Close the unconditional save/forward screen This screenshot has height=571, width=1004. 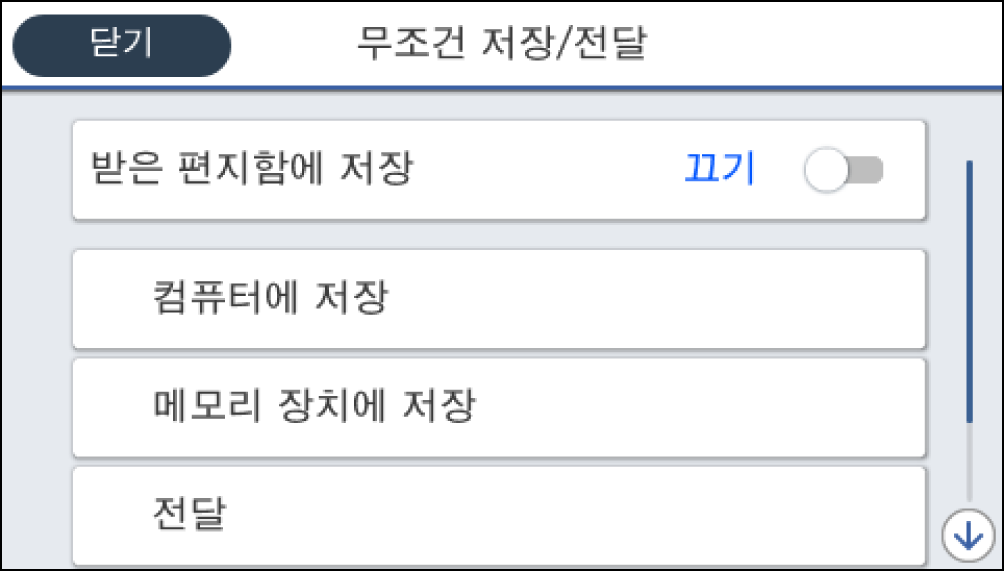(x=122, y=46)
